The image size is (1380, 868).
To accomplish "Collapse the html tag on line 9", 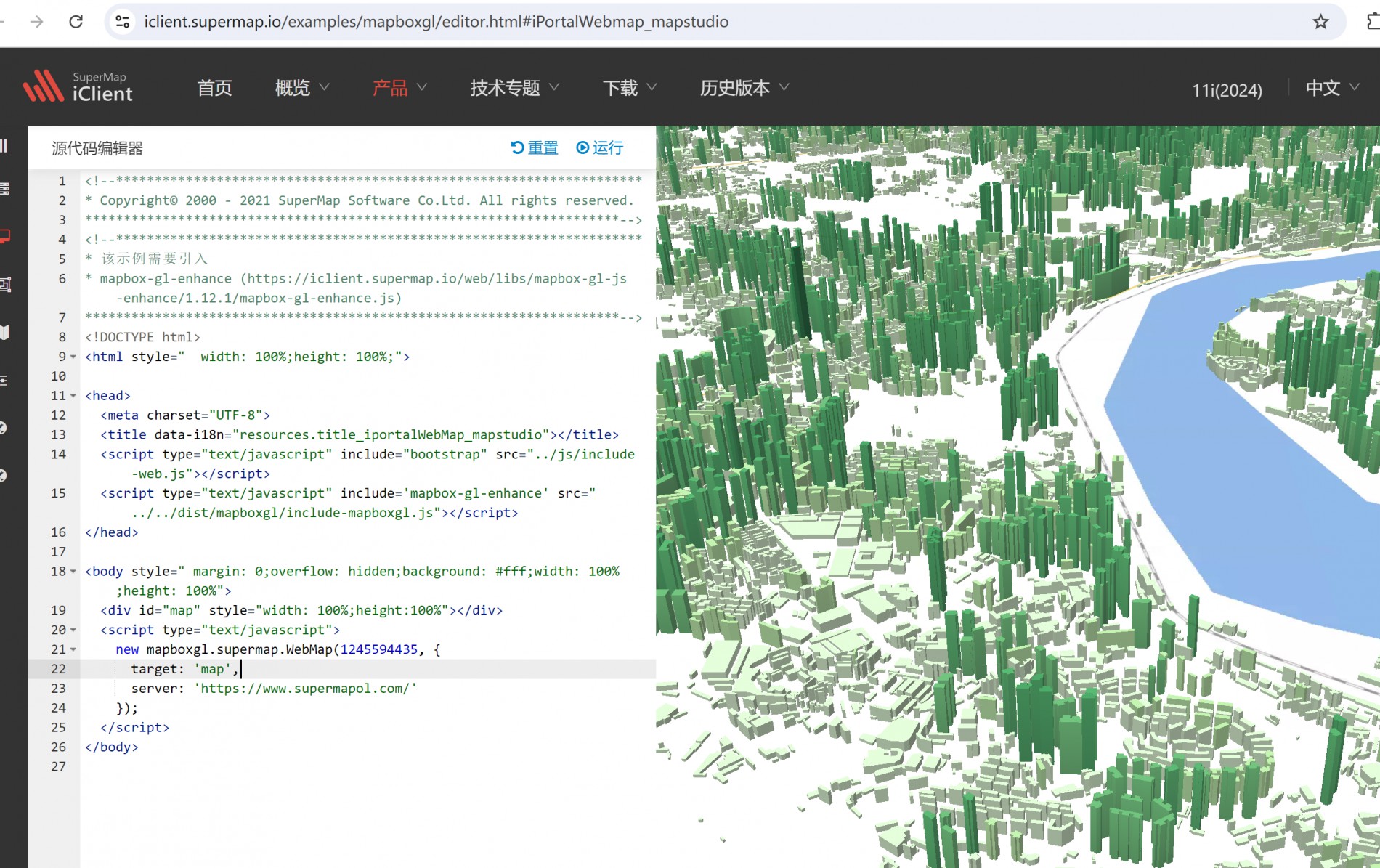I will click(73, 357).
